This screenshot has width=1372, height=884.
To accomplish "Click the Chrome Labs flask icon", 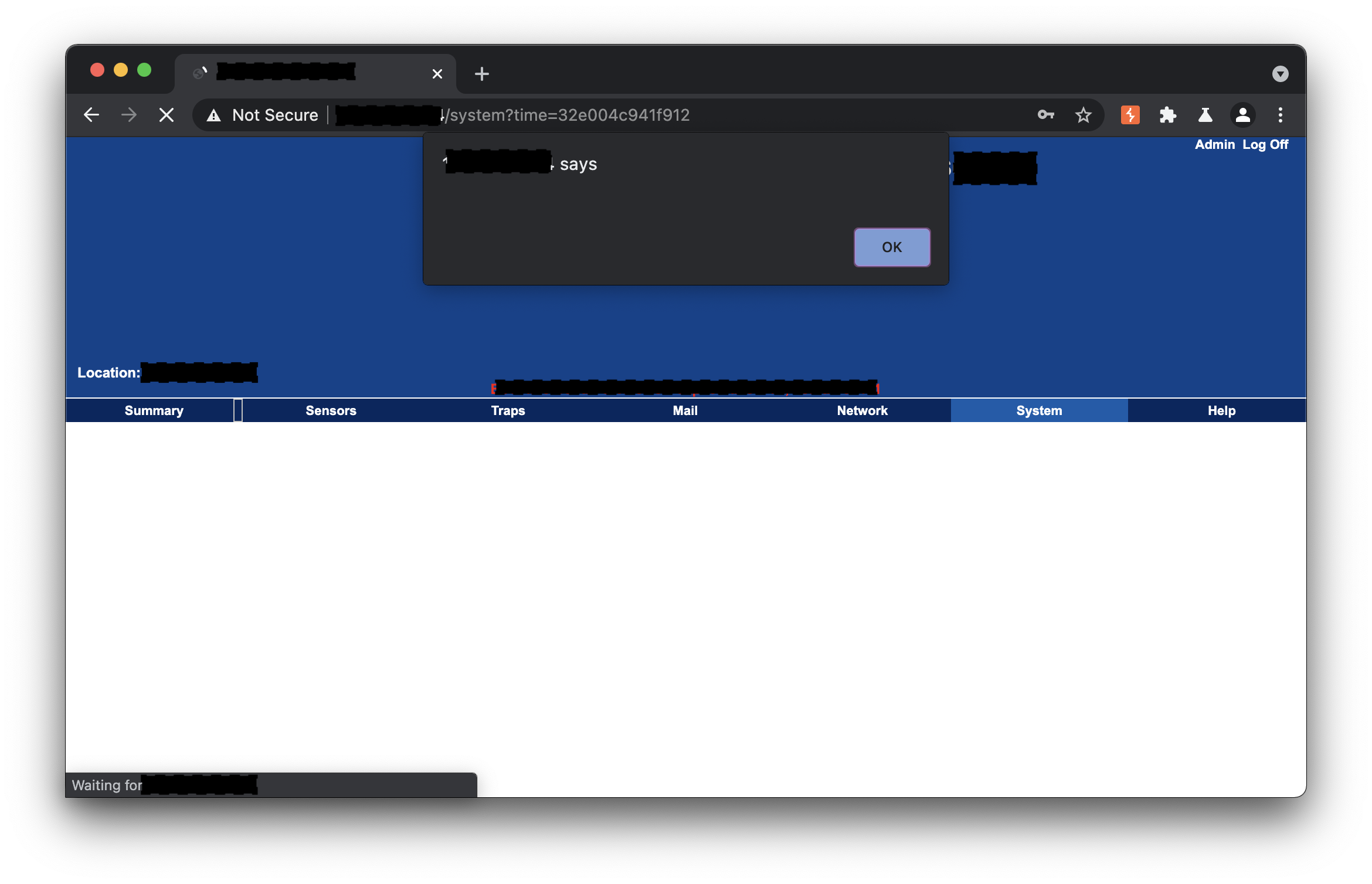I will point(1205,115).
